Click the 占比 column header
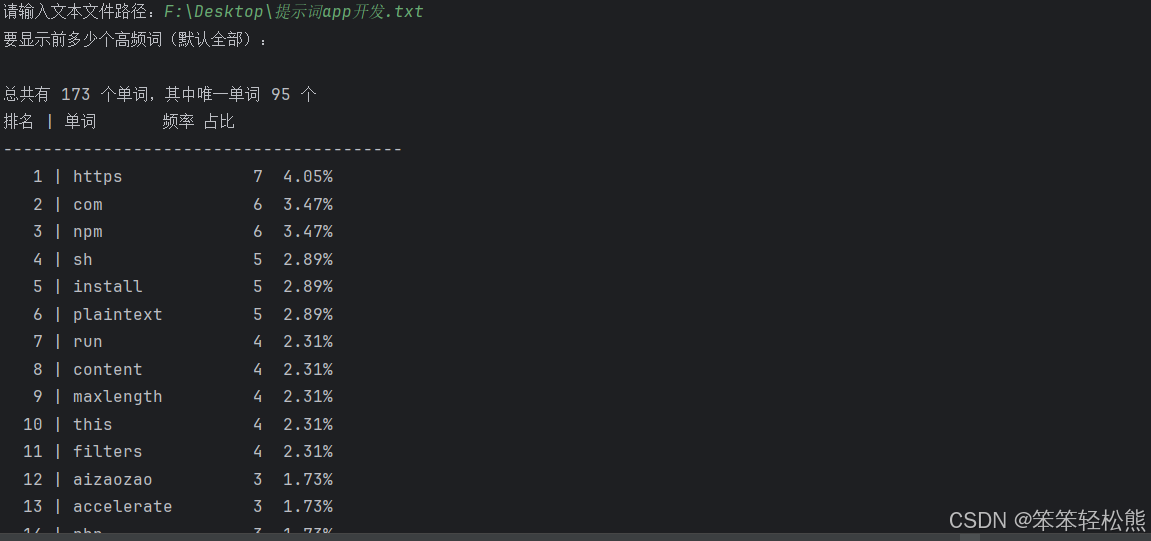This screenshot has width=1151, height=541. click(x=219, y=121)
